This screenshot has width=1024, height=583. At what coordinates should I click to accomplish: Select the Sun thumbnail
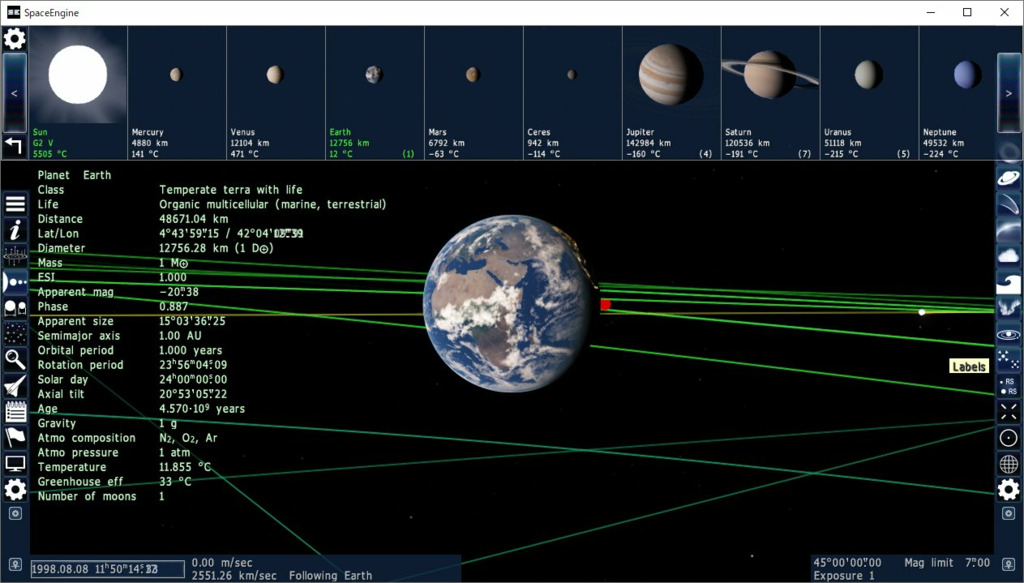pyautogui.click(x=78, y=93)
